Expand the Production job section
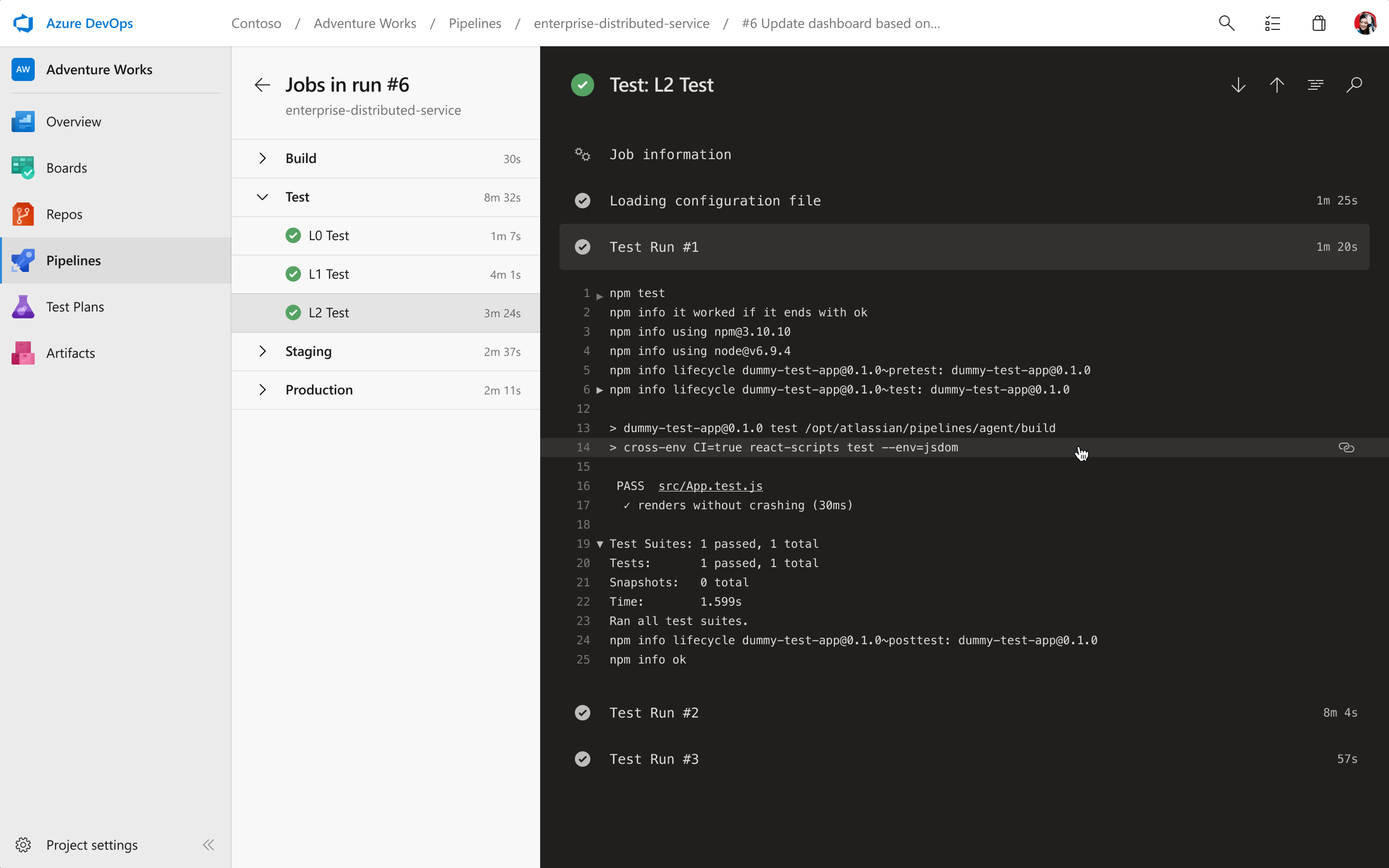 pos(263,389)
